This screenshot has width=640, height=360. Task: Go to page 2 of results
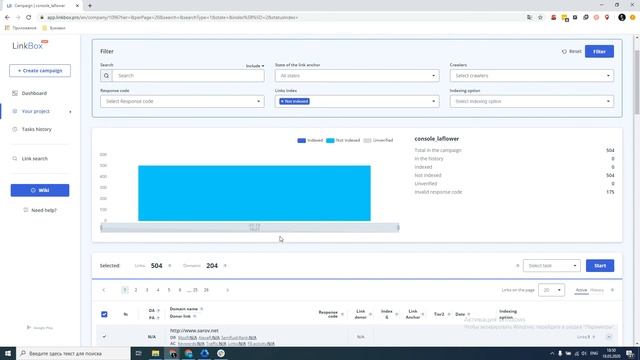tap(136, 290)
